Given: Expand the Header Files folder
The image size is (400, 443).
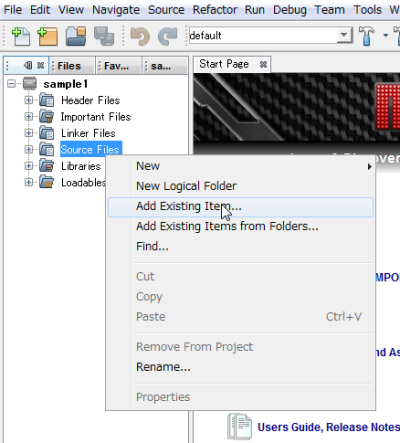Looking at the screenshot, I should [29, 100].
